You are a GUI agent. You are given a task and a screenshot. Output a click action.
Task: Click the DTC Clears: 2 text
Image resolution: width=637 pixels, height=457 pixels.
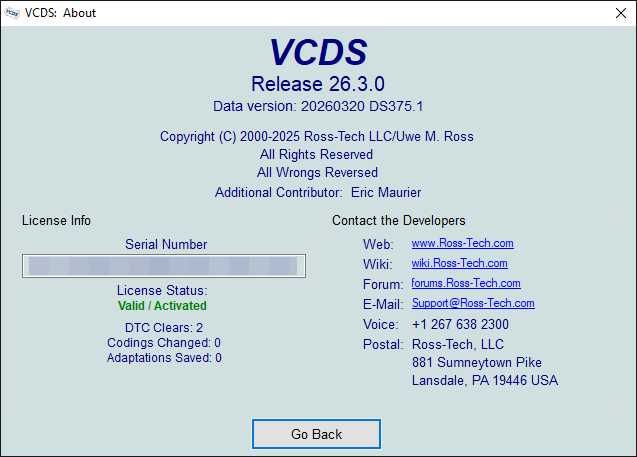coord(164,327)
